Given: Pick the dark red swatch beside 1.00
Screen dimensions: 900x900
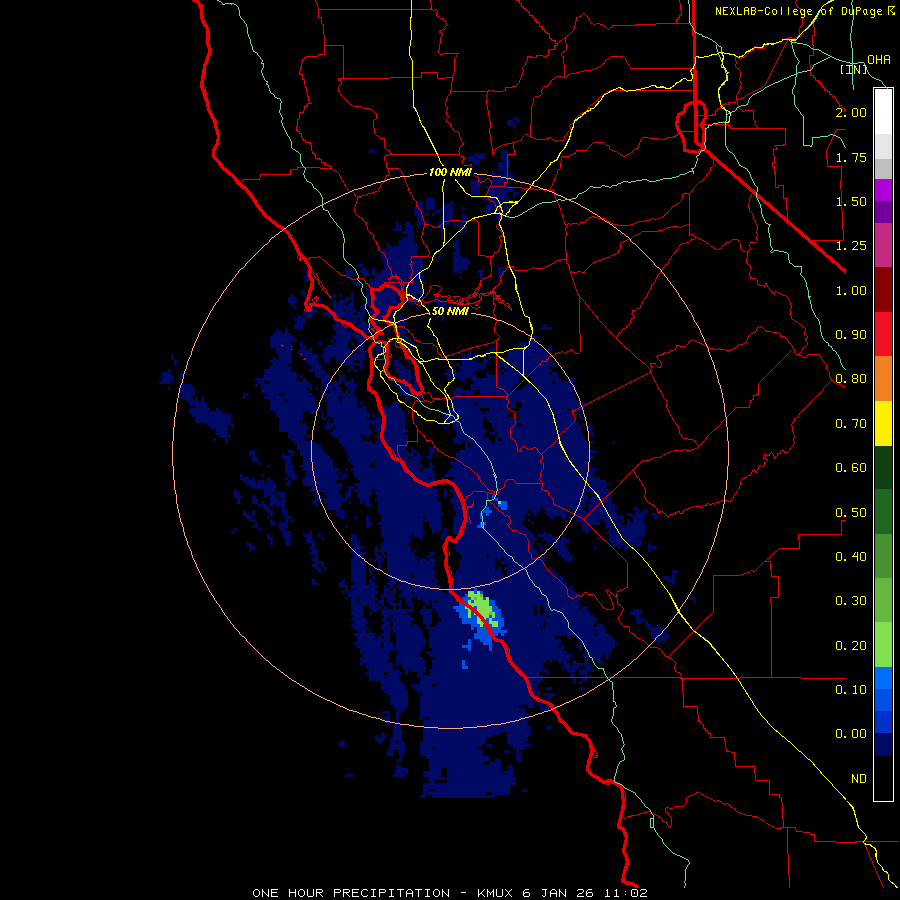Looking at the screenshot, I should click(x=883, y=290).
